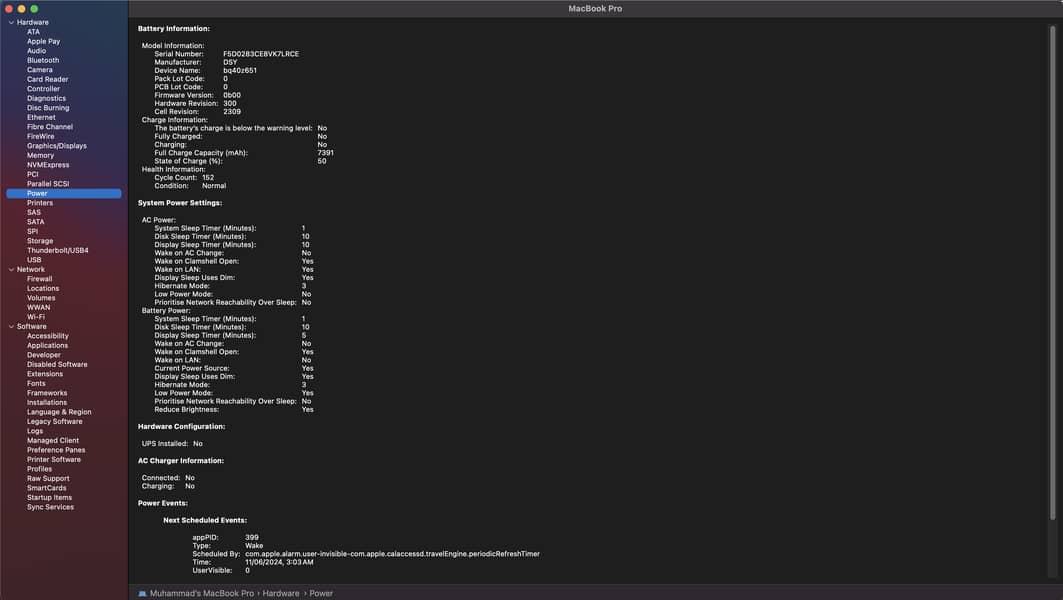Collapse the Hardware section in sidebar
This screenshot has width=1063, height=600.
[x=11, y=22]
